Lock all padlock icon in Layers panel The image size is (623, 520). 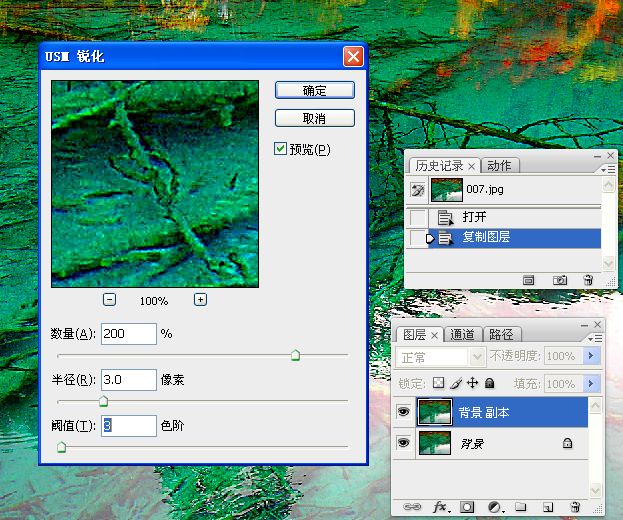pyautogui.click(x=490, y=383)
